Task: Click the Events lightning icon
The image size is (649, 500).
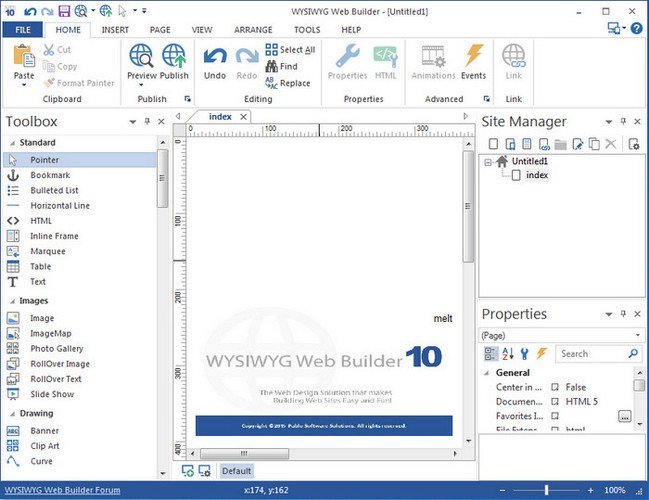Action: pyautogui.click(x=474, y=55)
